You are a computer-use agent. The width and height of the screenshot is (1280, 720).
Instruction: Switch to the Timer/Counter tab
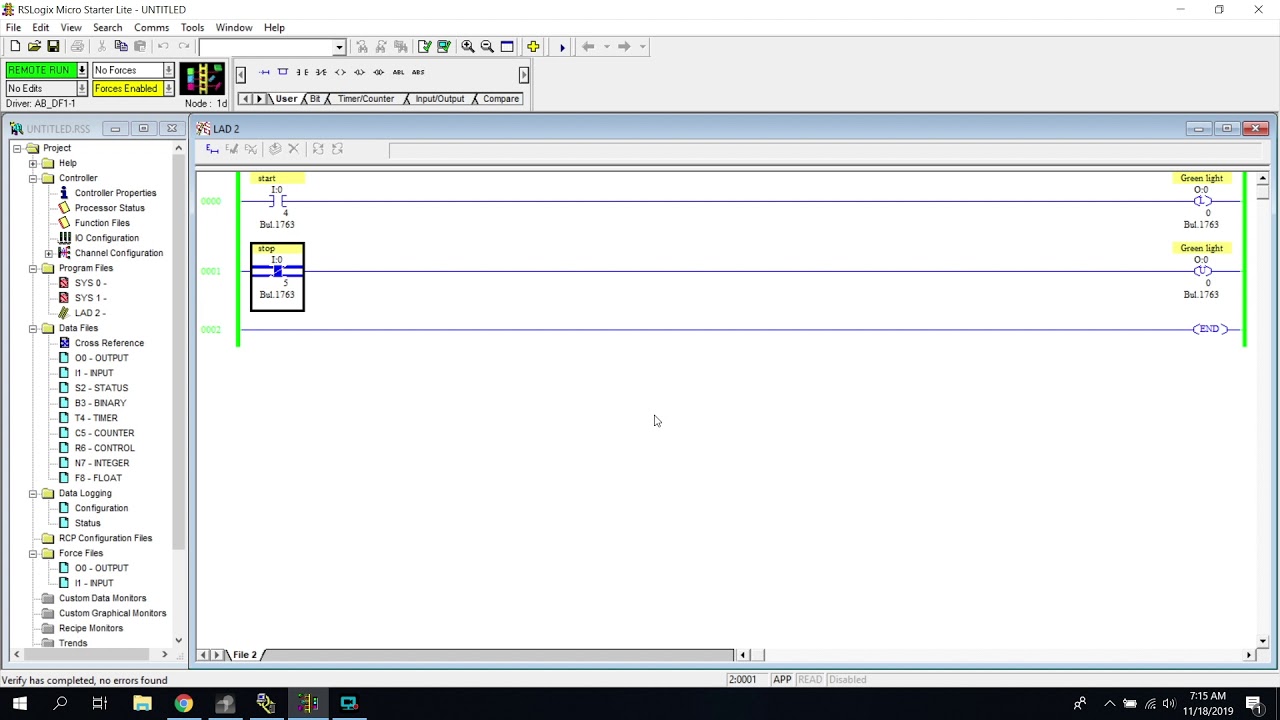coord(365,99)
